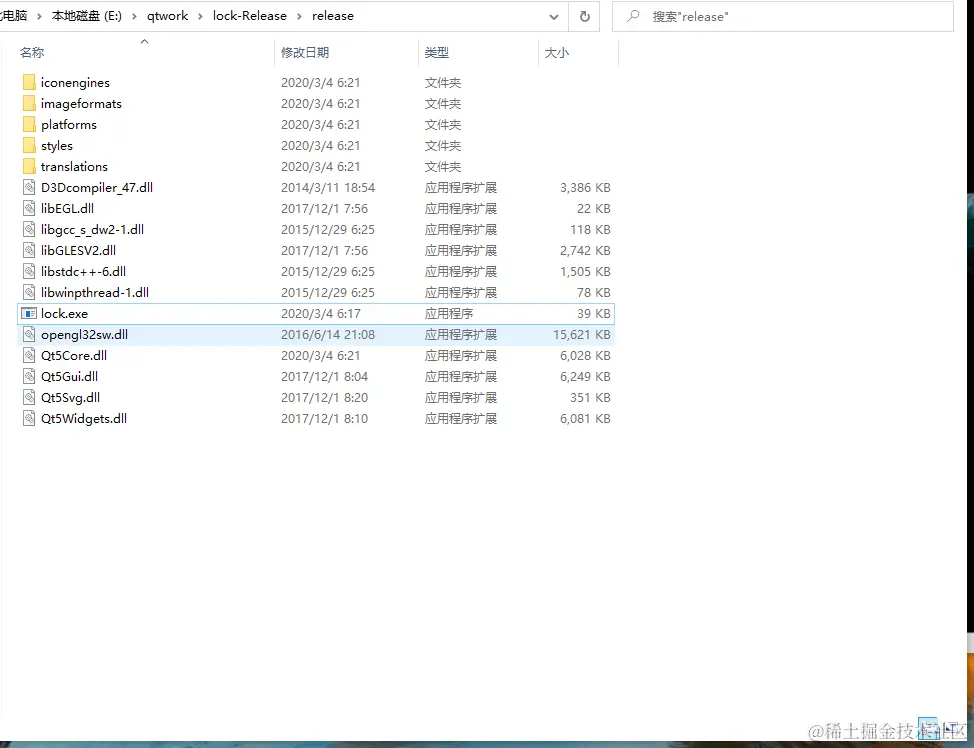The height and width of the screenshot is (748, 974).
Task: Click the libgcc_s_dw2-1.dll file icon
Action: 29,230
